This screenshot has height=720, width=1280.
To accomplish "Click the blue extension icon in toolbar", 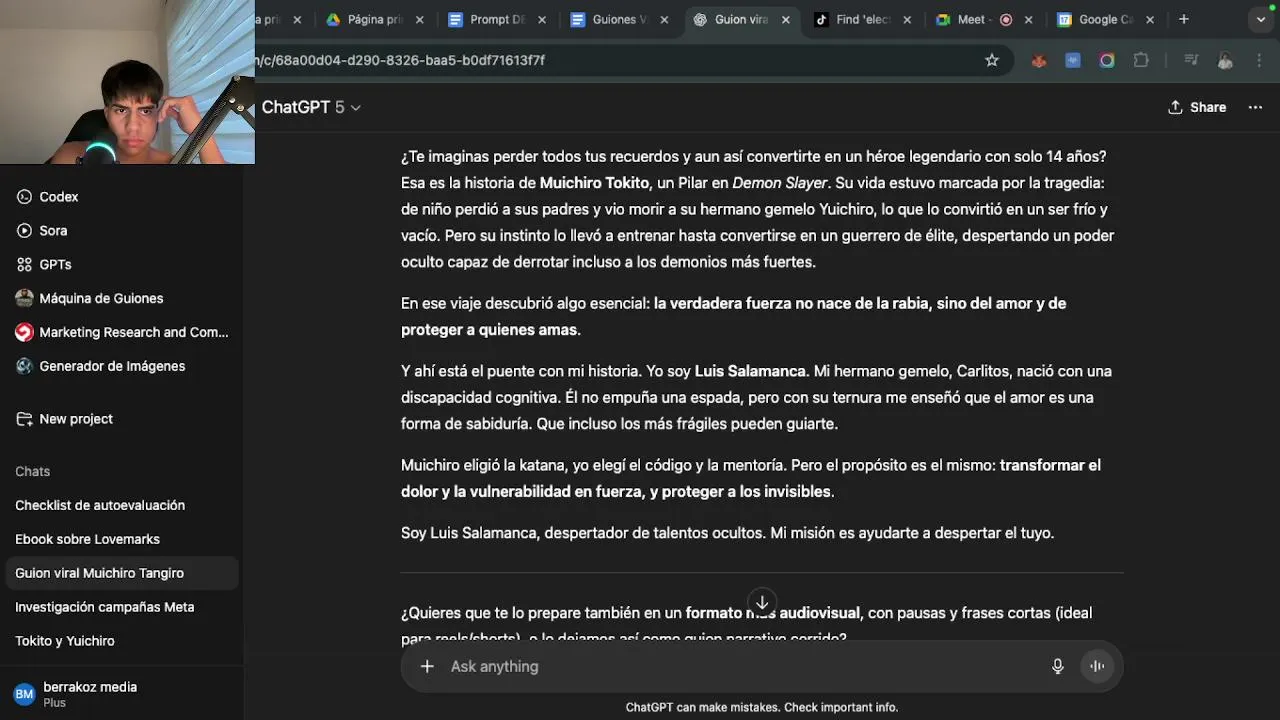I will point(1073,60).
